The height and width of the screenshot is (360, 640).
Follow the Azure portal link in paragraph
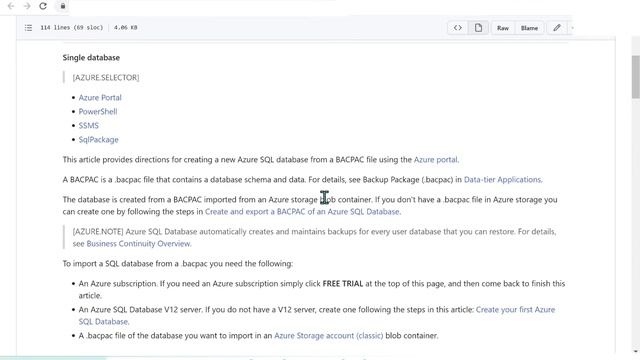click(436, 160)
